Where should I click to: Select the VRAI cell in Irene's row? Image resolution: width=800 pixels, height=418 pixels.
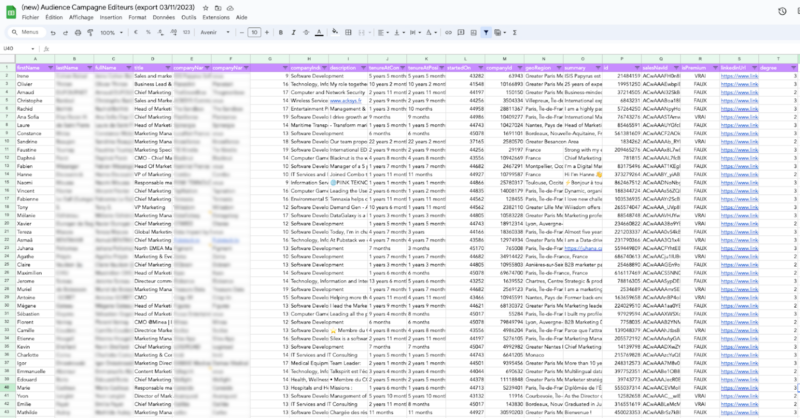(700, 76)
